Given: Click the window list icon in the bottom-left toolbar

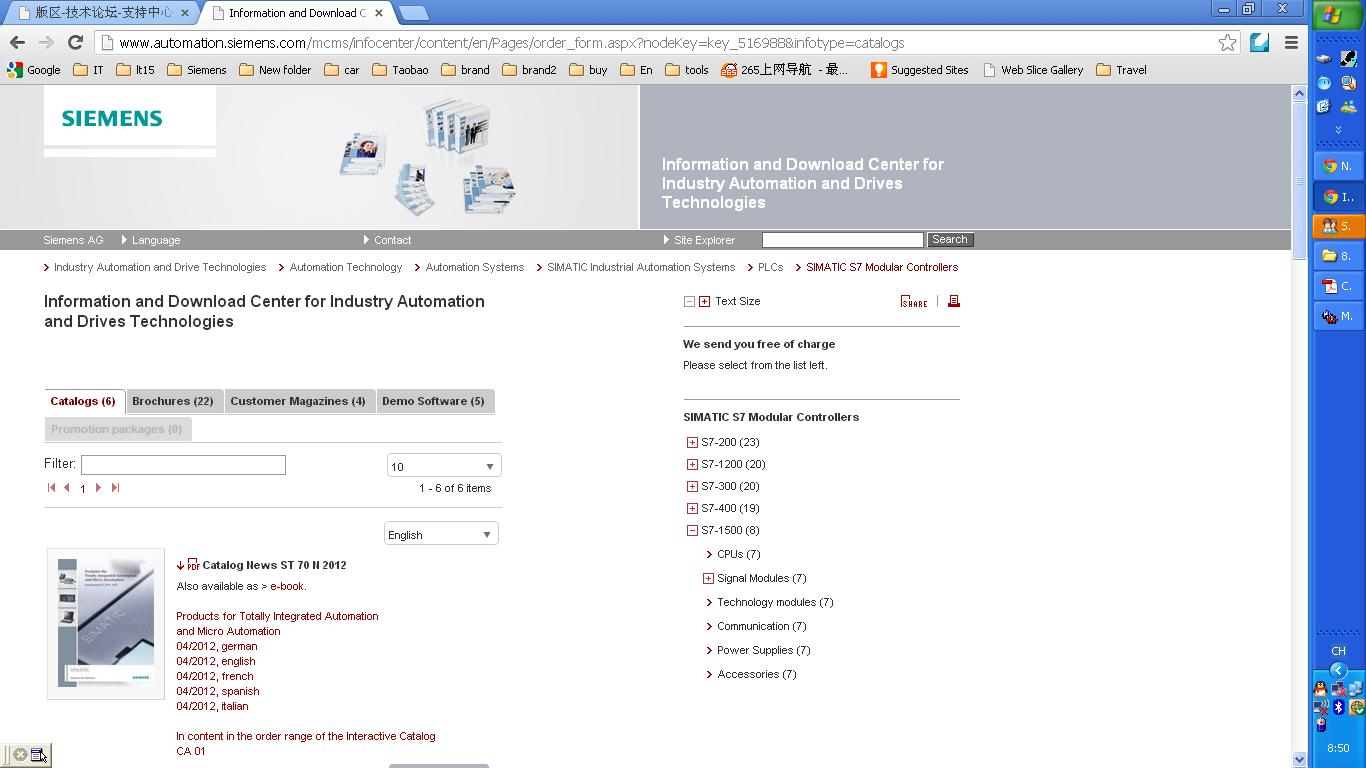Looking at the screenshot, I should [38, 755].
